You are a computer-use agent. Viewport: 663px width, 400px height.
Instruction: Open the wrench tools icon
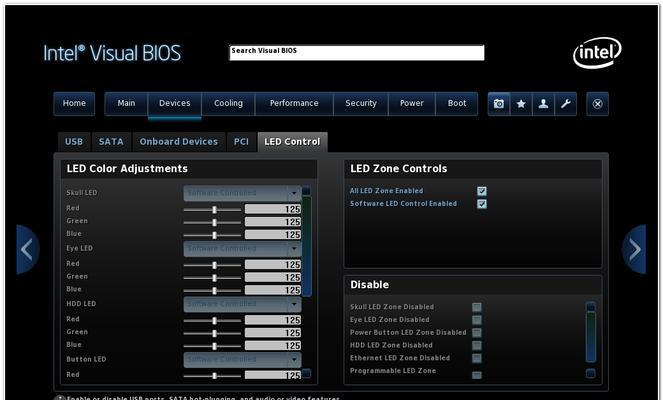[566, 104]
